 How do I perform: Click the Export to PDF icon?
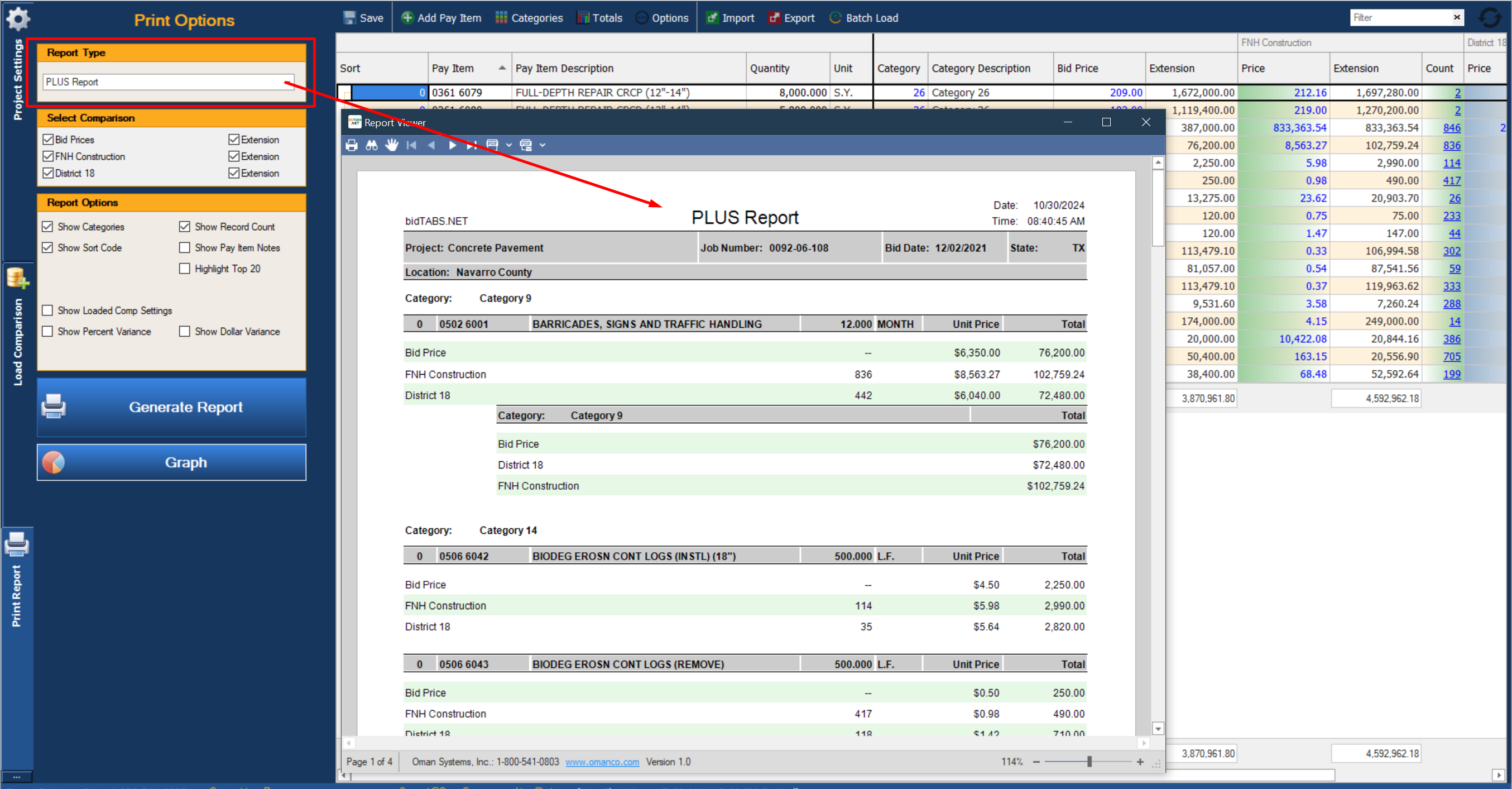pos(492,145)
